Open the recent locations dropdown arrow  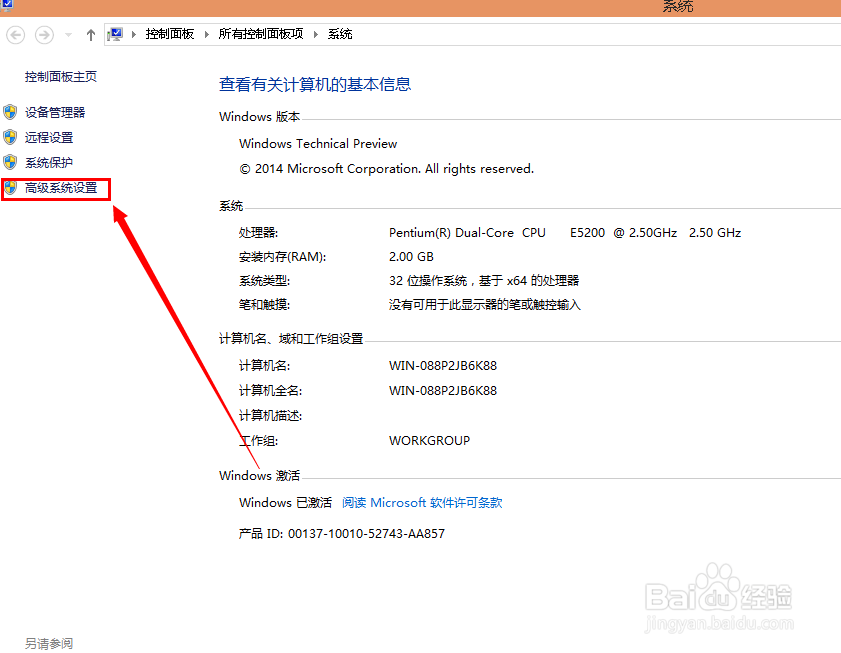click(x=68, y=35)
